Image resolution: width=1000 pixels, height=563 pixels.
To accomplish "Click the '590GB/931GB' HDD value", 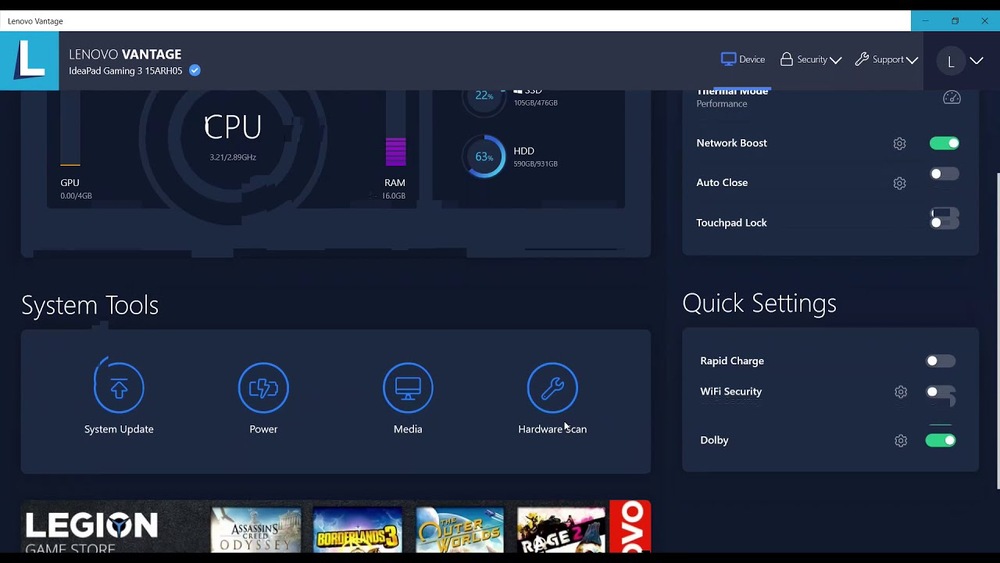I will click(536, 164).
